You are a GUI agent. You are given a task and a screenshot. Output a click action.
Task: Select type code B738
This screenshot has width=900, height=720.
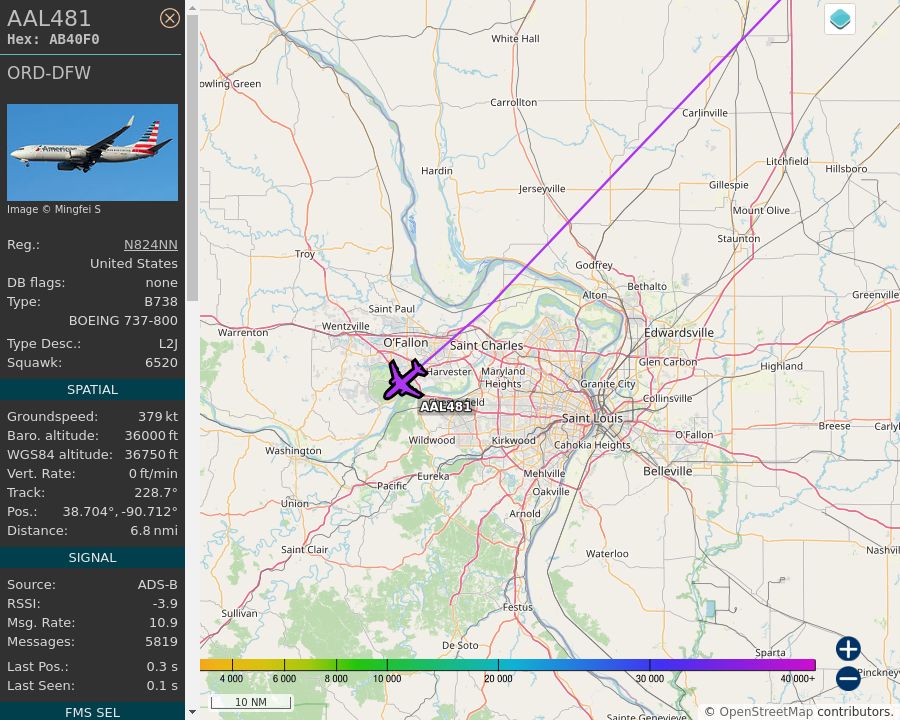161,301
